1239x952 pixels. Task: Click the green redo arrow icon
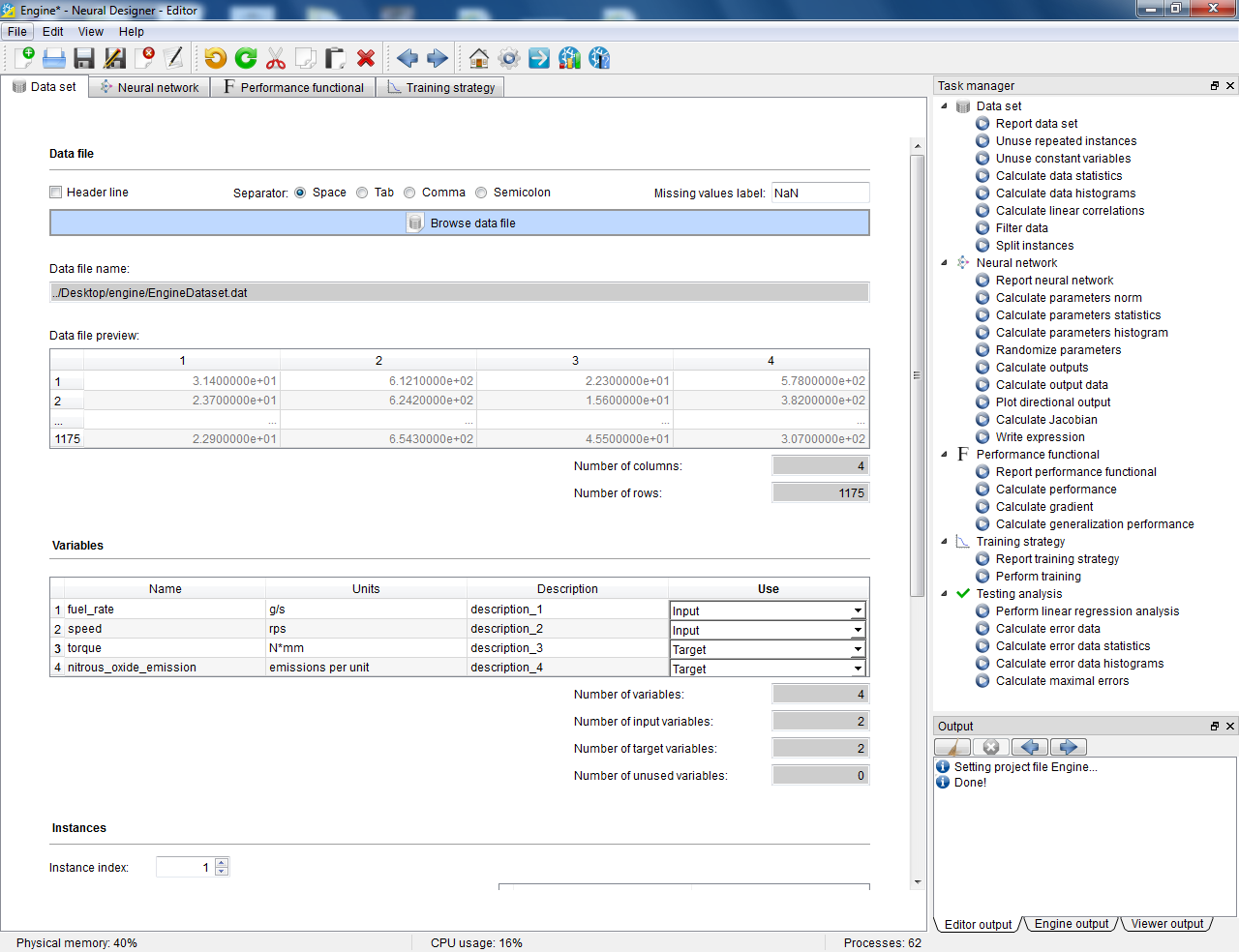[x=246, y=58]
